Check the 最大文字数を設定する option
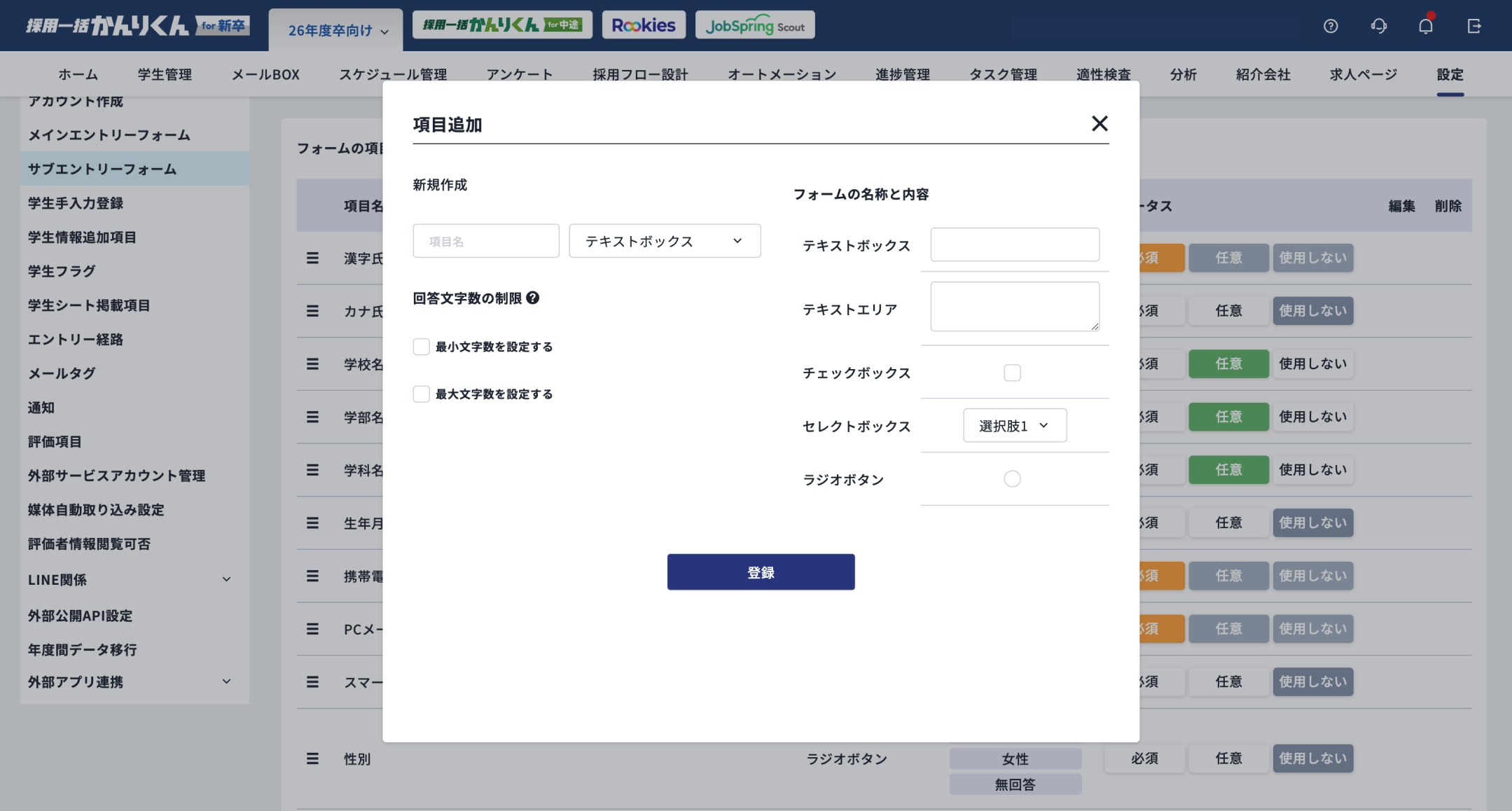This screenshot has height=811, width=1512. click(421, 394)
